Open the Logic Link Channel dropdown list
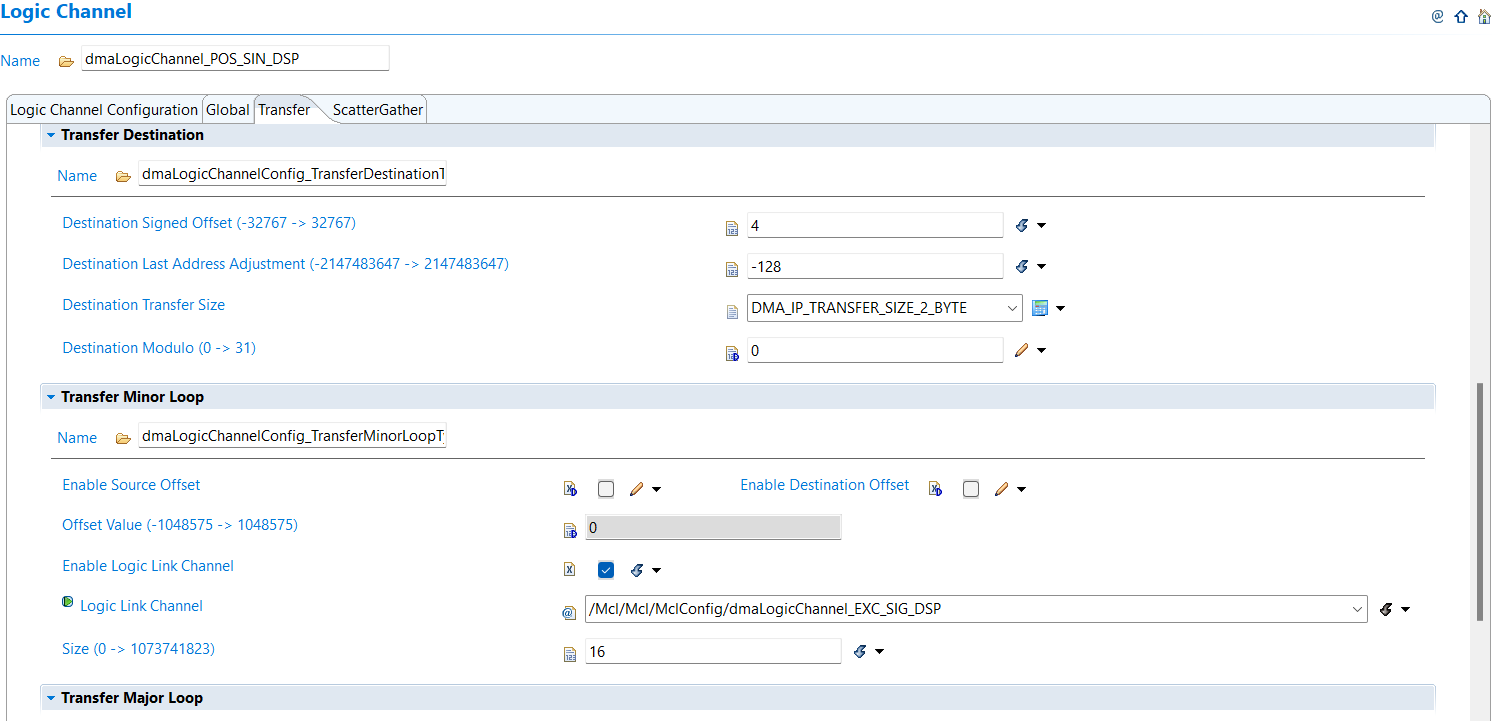The image size is (1499, 721). [1357, 608]
